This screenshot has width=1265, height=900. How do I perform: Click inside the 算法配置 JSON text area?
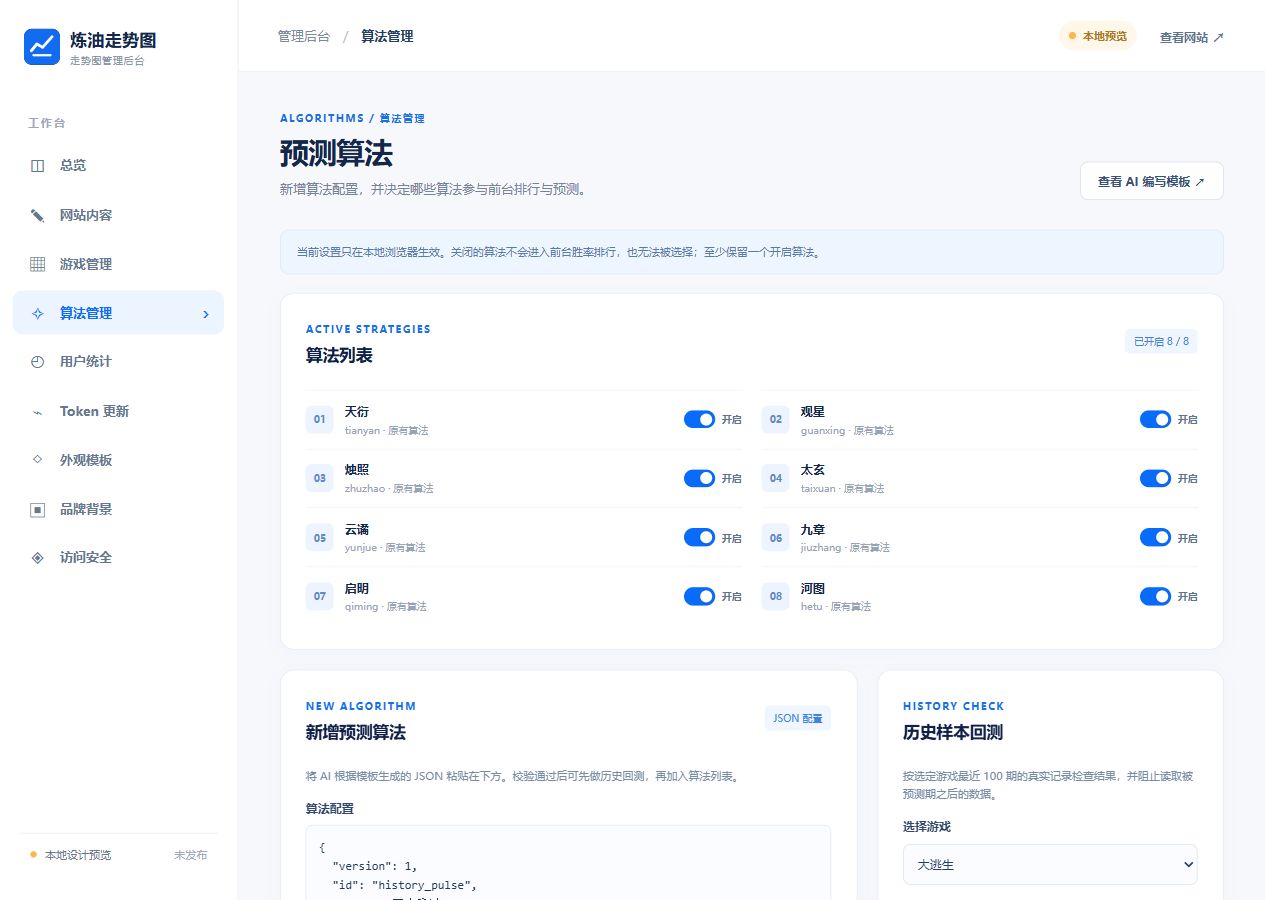click(x=568, y=862)
